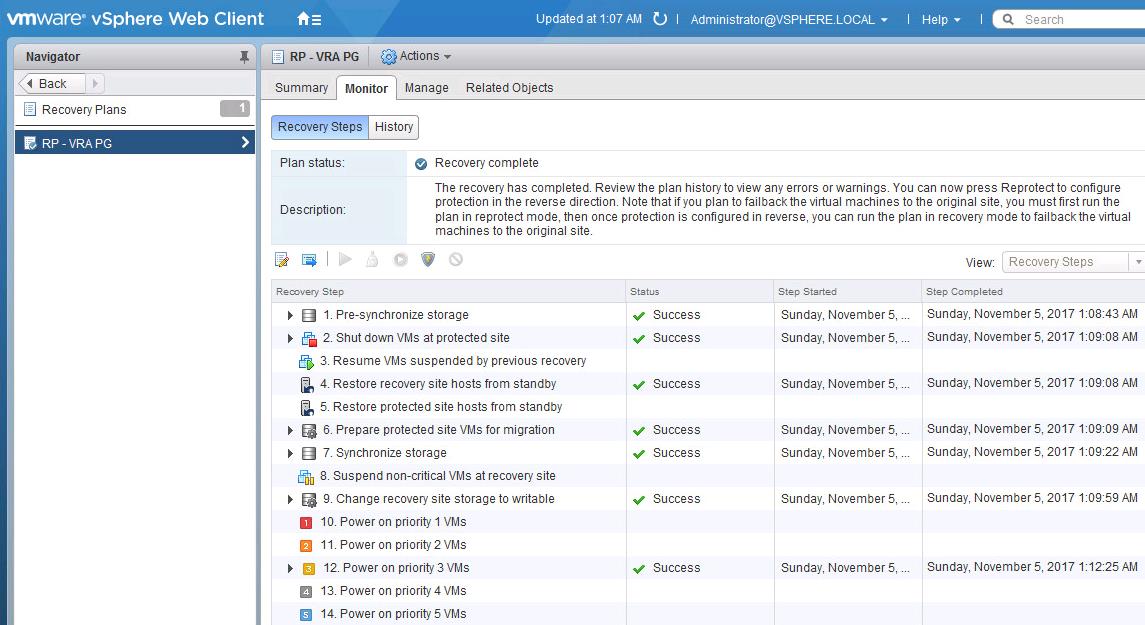Click the Export steps toolbar icon
The image size is (1145, 625).
[310, 259]
